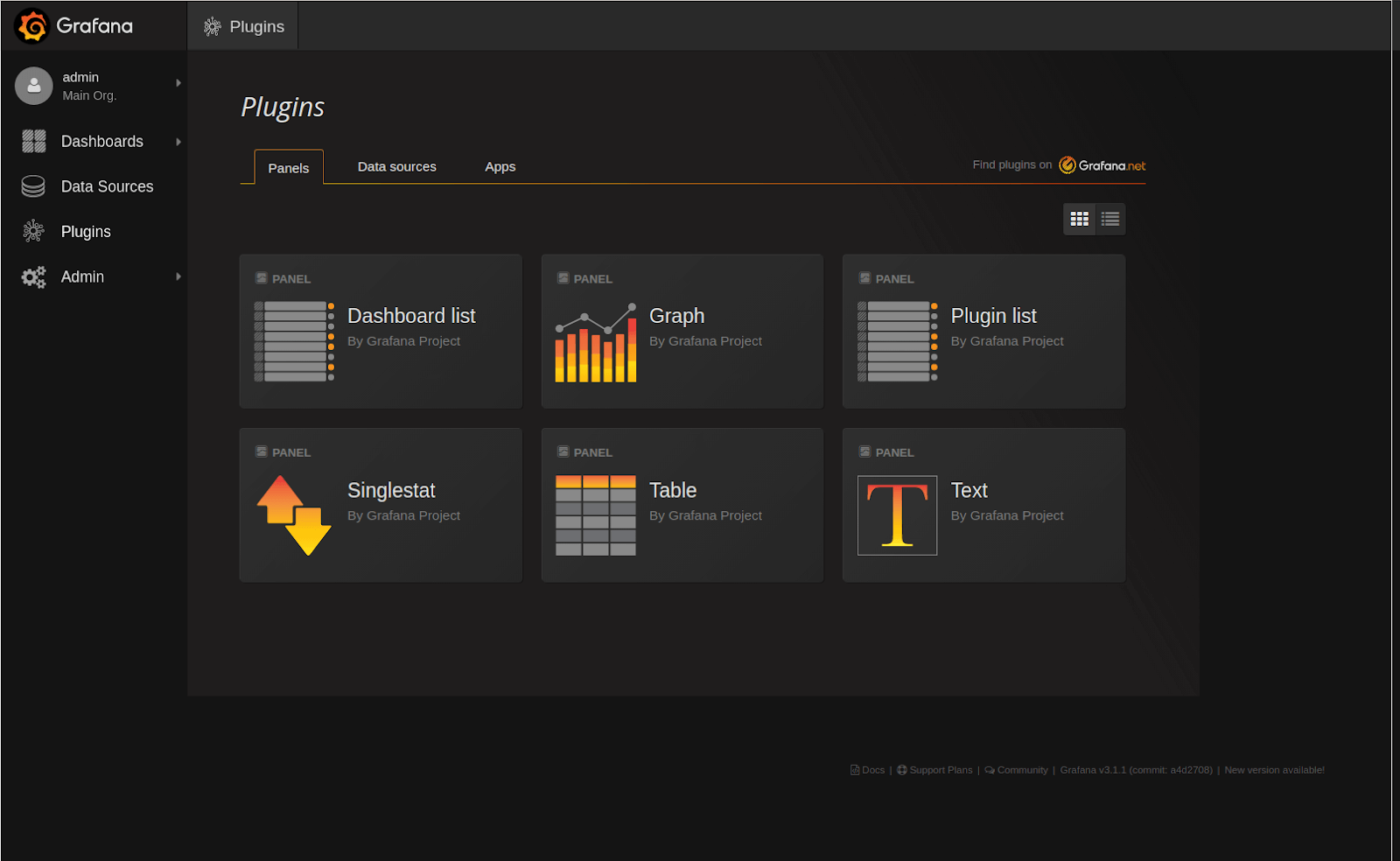Click the Community footer link
This screenshot has width=1400, height=861.
coord(1022,770)
